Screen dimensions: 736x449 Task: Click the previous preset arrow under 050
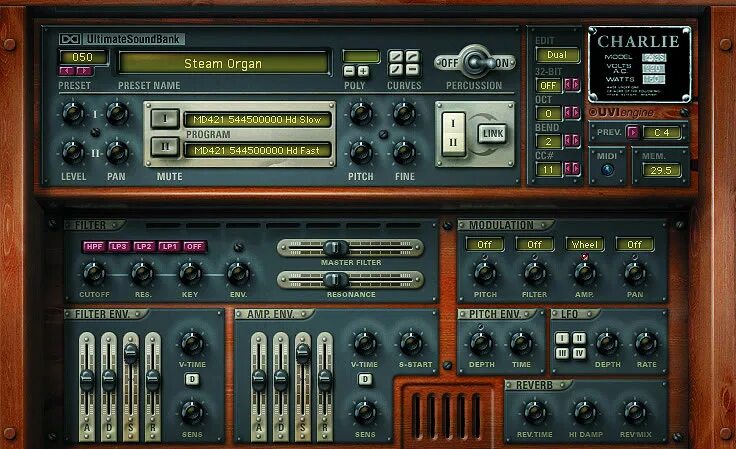point(67,71)
